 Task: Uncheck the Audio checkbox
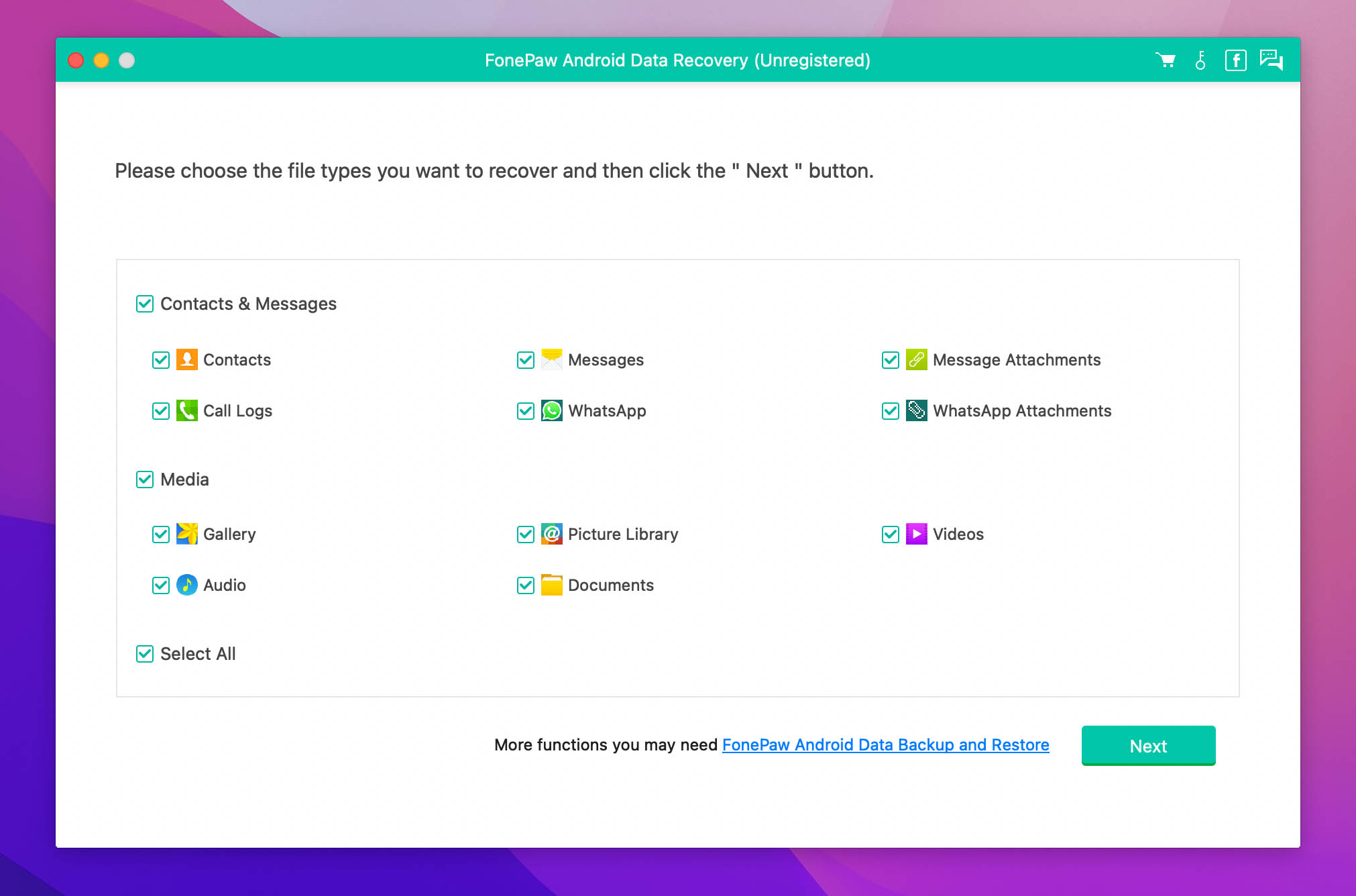point(161,585)
